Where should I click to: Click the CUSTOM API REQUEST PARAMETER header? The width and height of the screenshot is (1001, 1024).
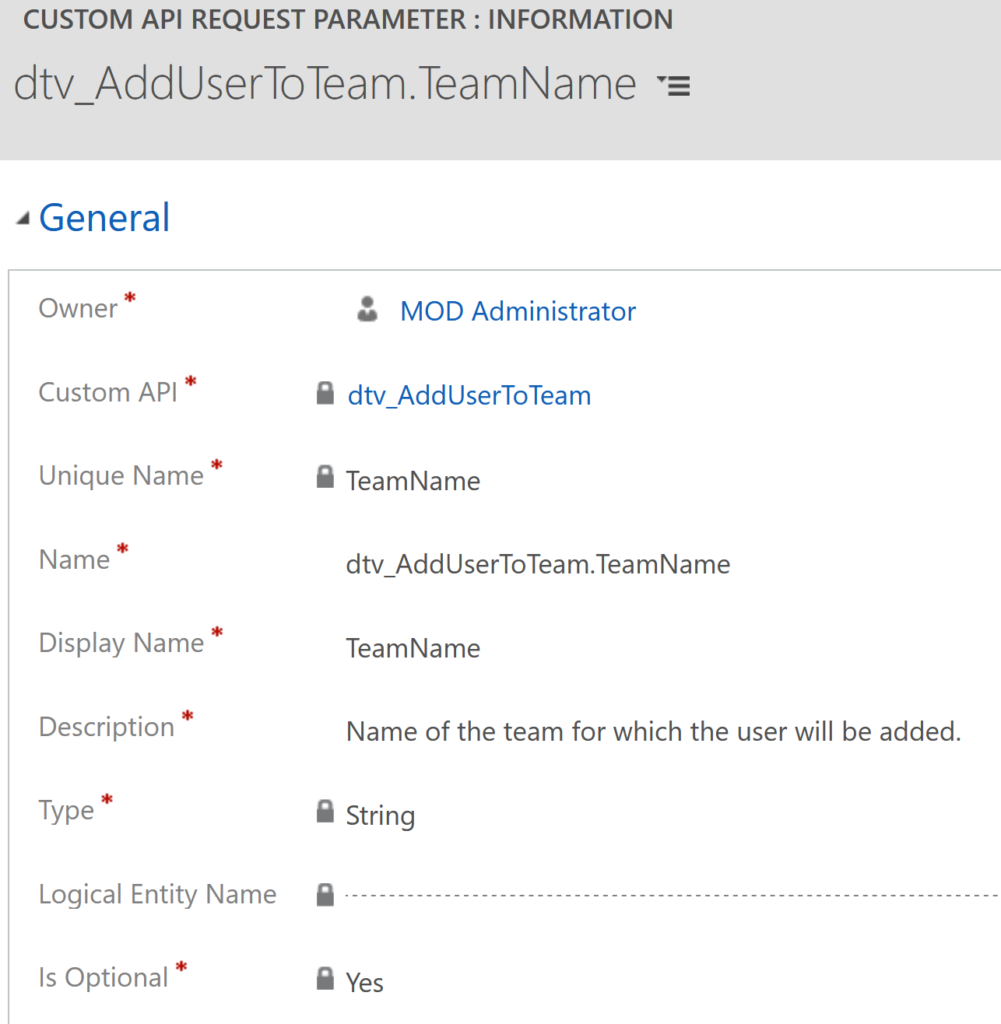pyautogui.click(x=348, y=19)
